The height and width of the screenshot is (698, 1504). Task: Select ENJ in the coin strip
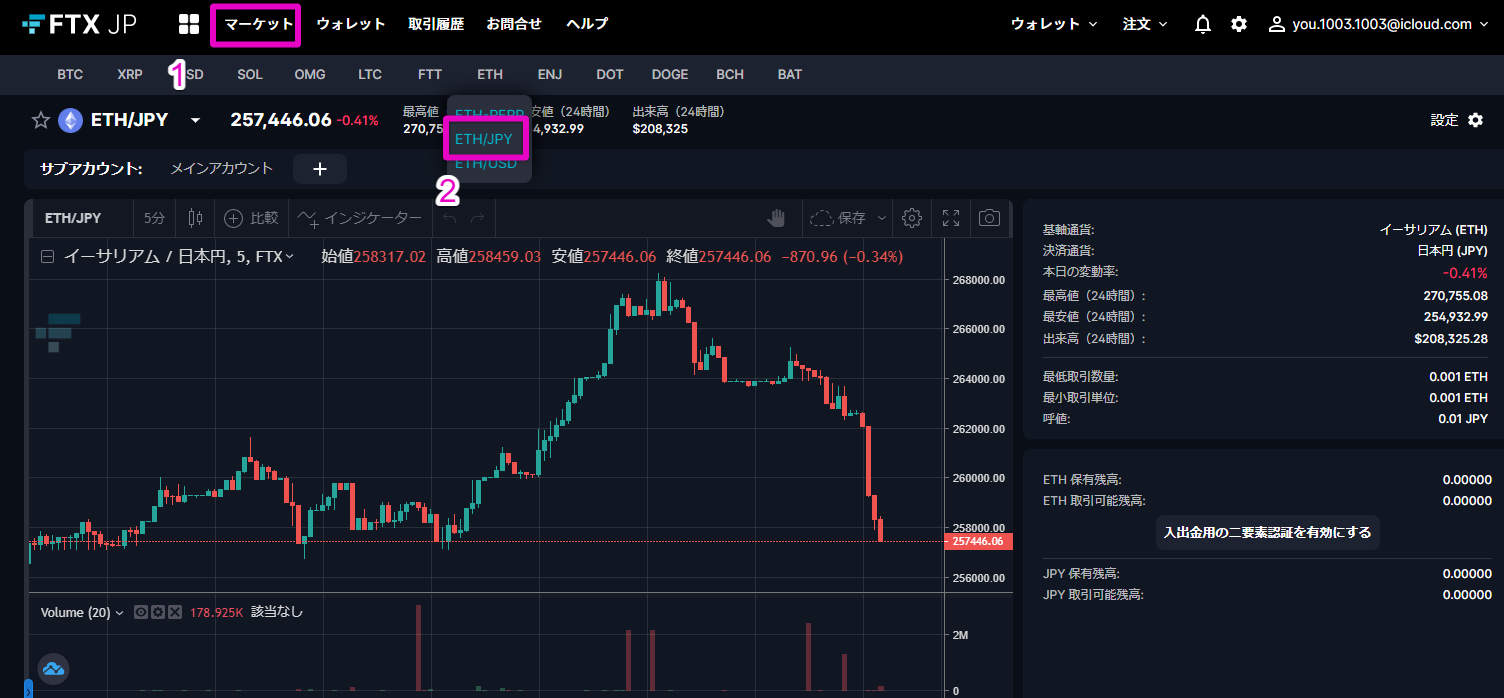[550, 75]
